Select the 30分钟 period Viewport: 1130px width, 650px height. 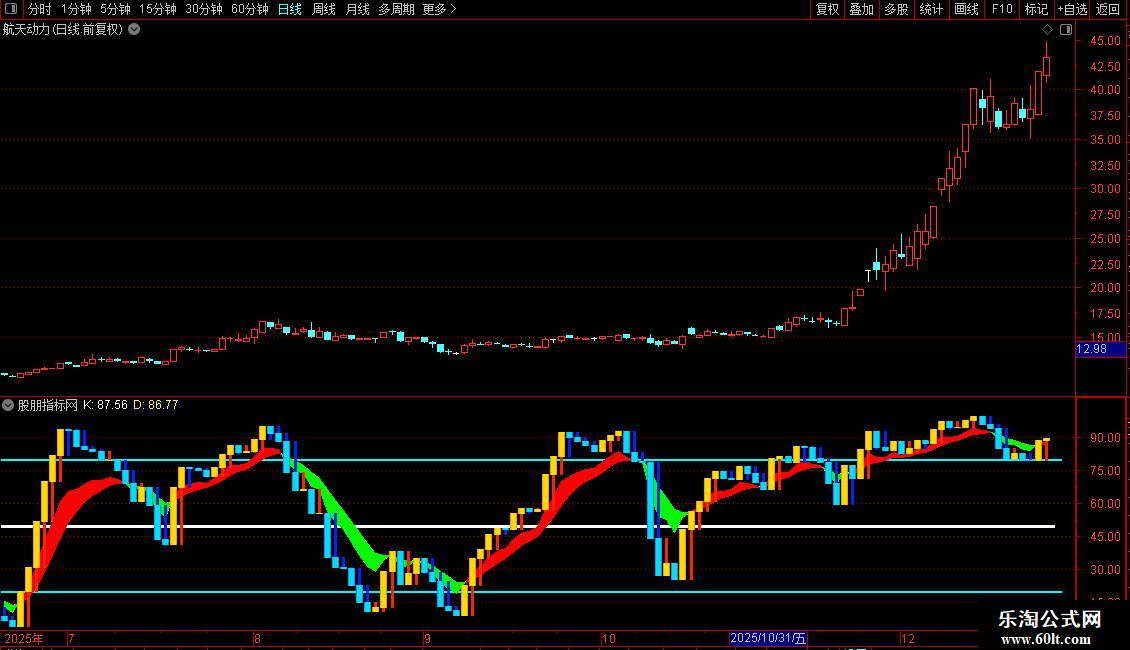[x=203, y=9]
